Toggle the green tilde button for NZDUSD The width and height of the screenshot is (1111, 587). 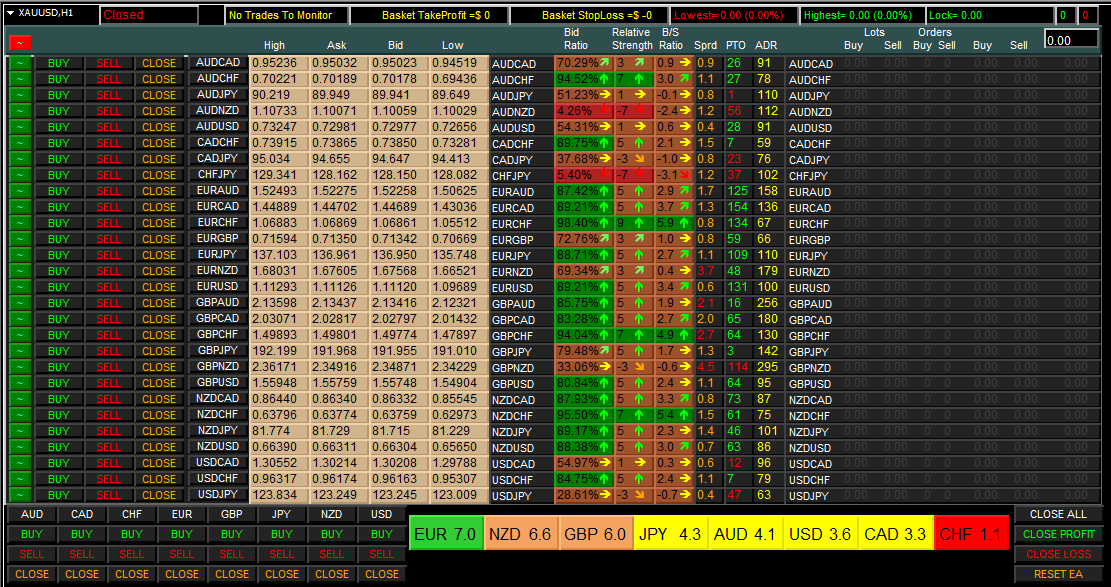pos(21,447)
